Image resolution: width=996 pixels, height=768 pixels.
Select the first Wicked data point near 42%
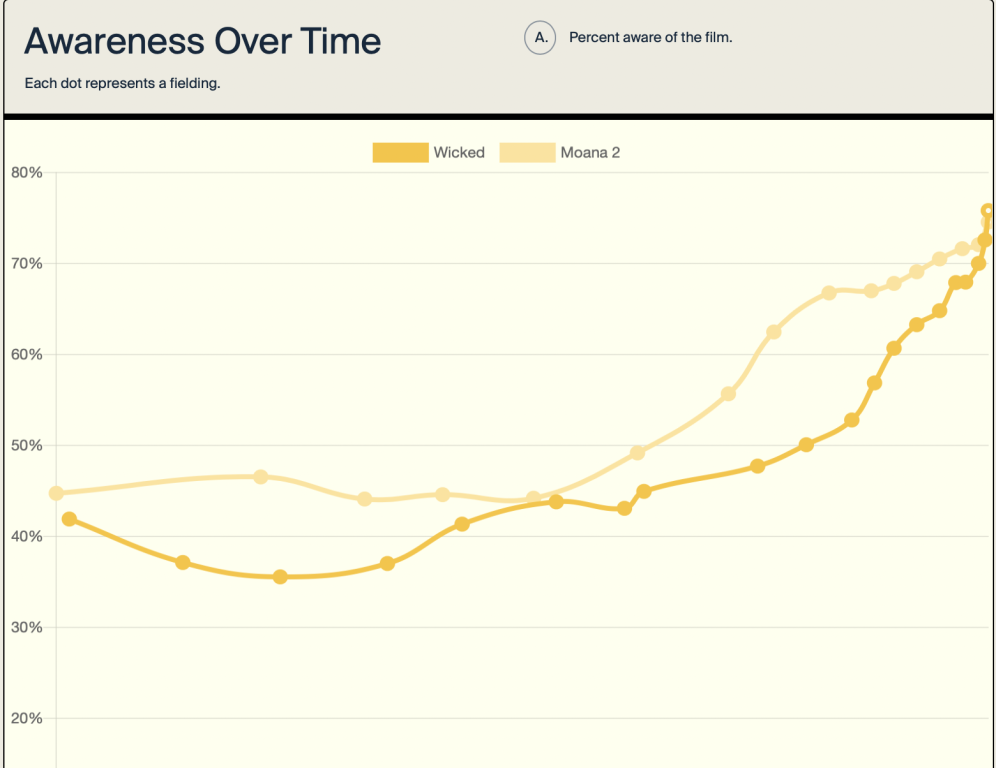point(69,519)
